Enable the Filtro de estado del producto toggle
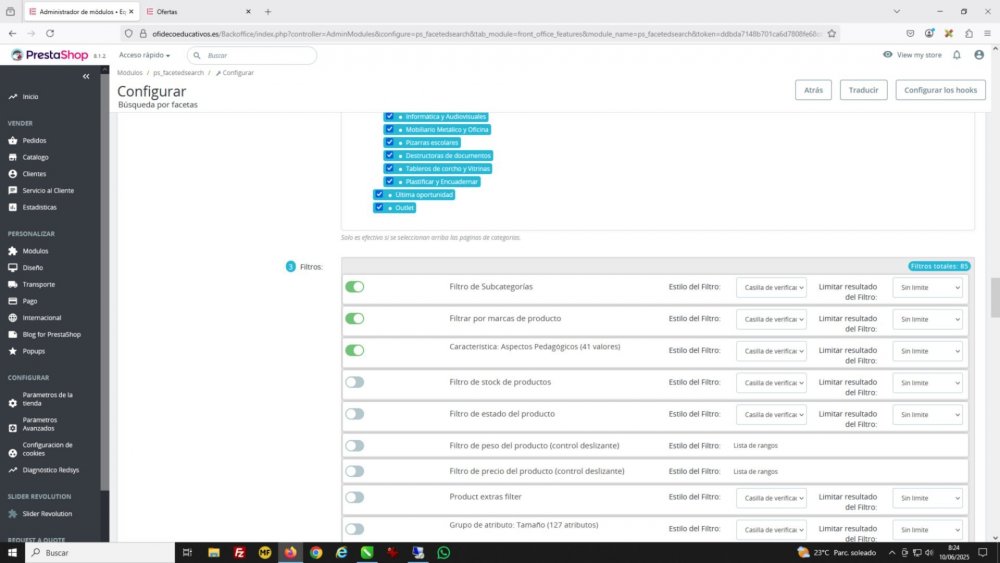 [x=355, y=414]
